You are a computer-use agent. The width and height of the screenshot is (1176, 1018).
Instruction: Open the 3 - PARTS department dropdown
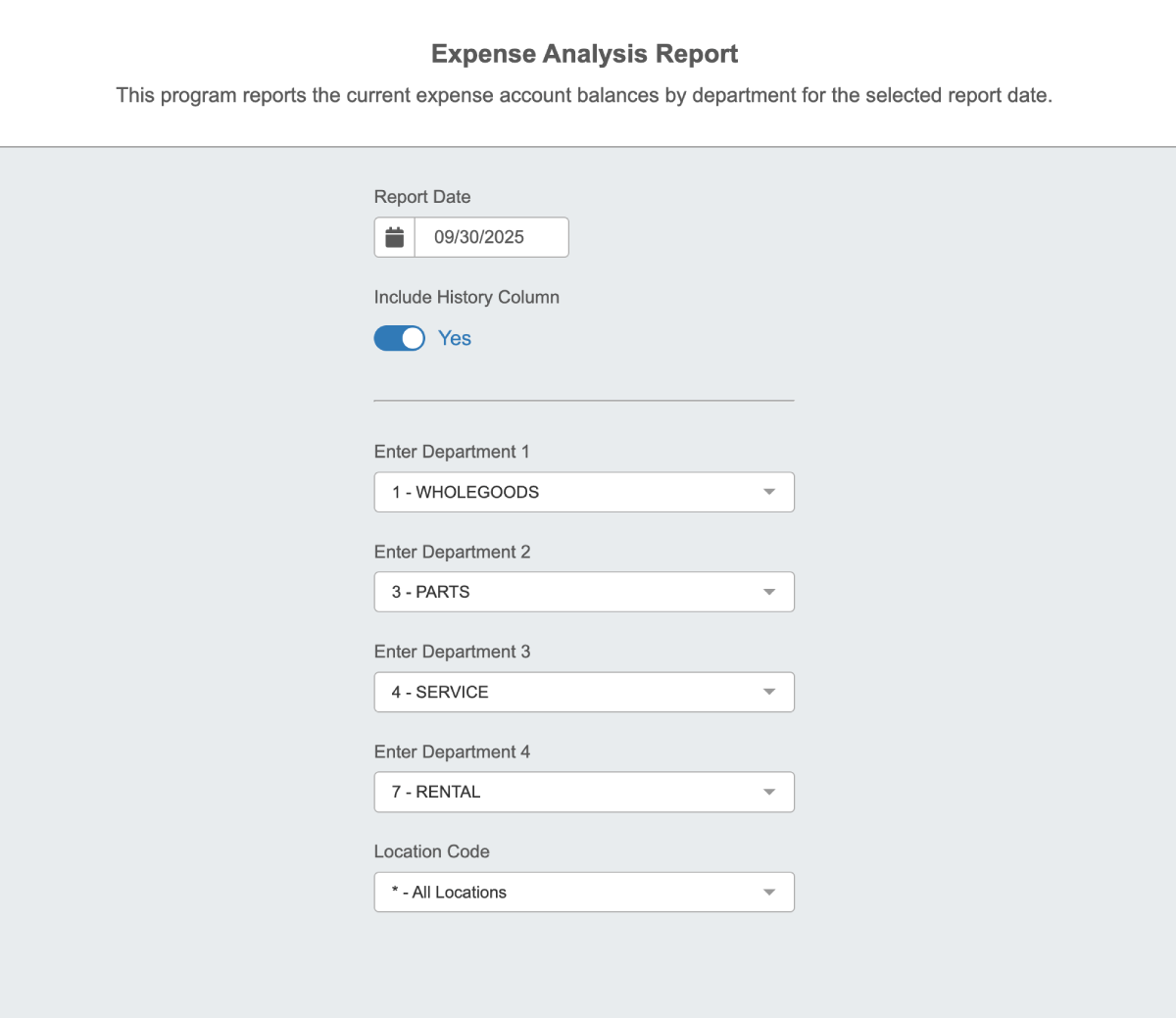click(568, 592)
